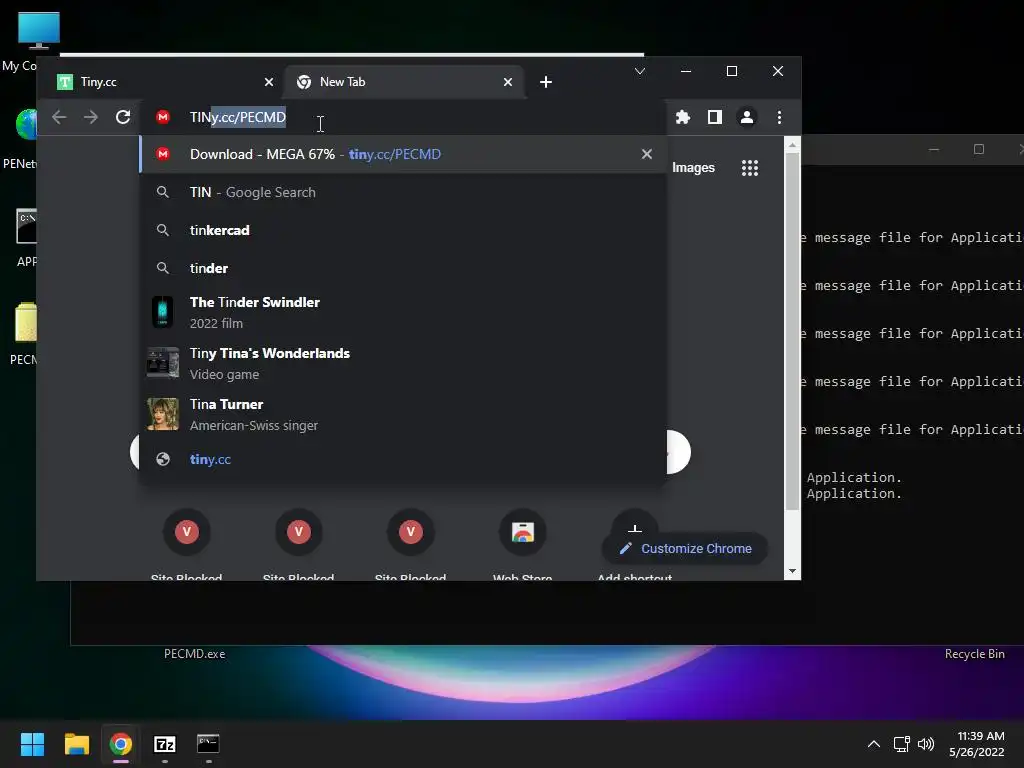Image resolution: width=1024 pixels, height=768 pixels.
Task: Toggle the Chrome side panel
Action: (714, 117)
